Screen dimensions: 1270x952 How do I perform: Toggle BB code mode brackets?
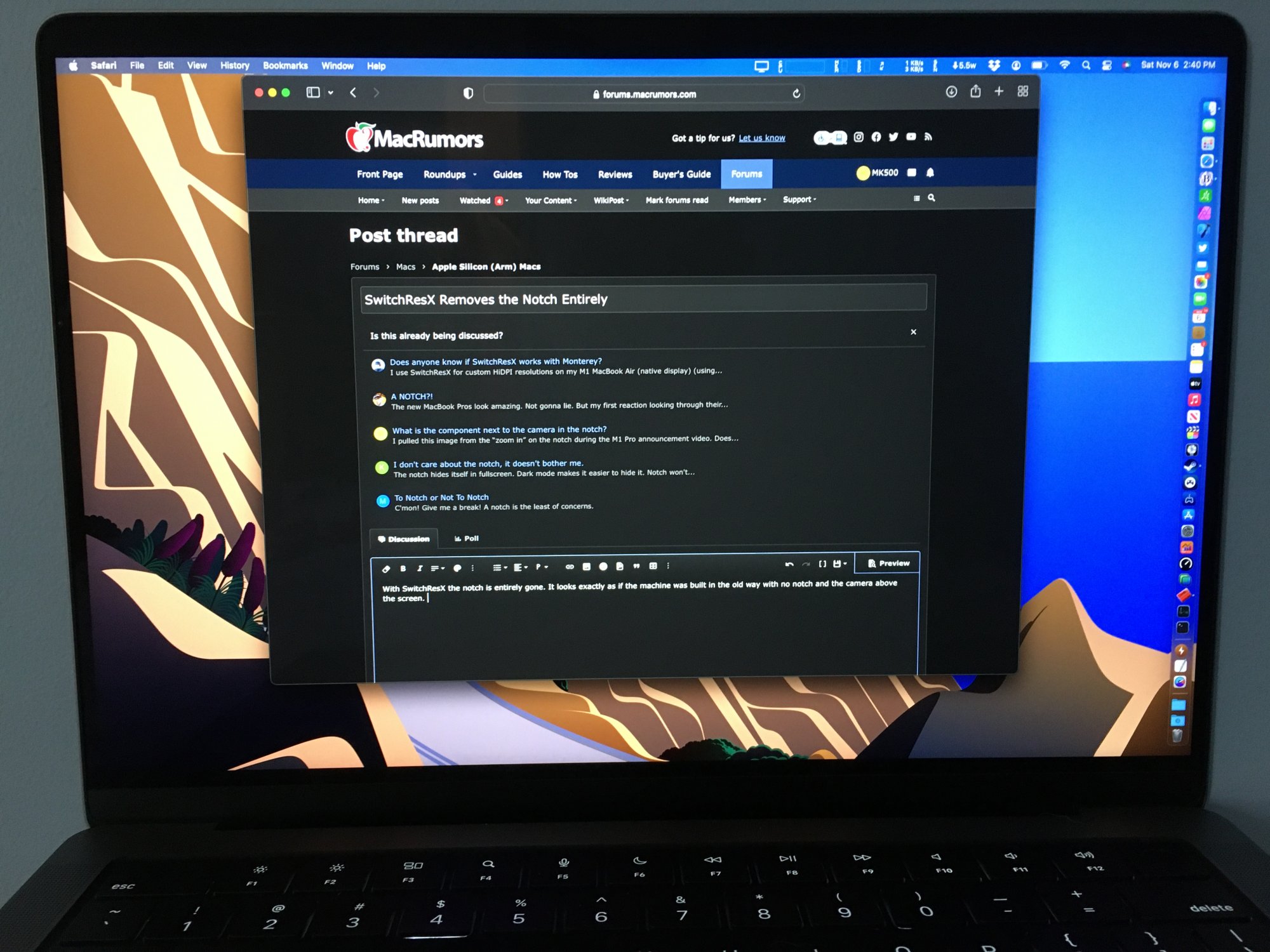822,564
